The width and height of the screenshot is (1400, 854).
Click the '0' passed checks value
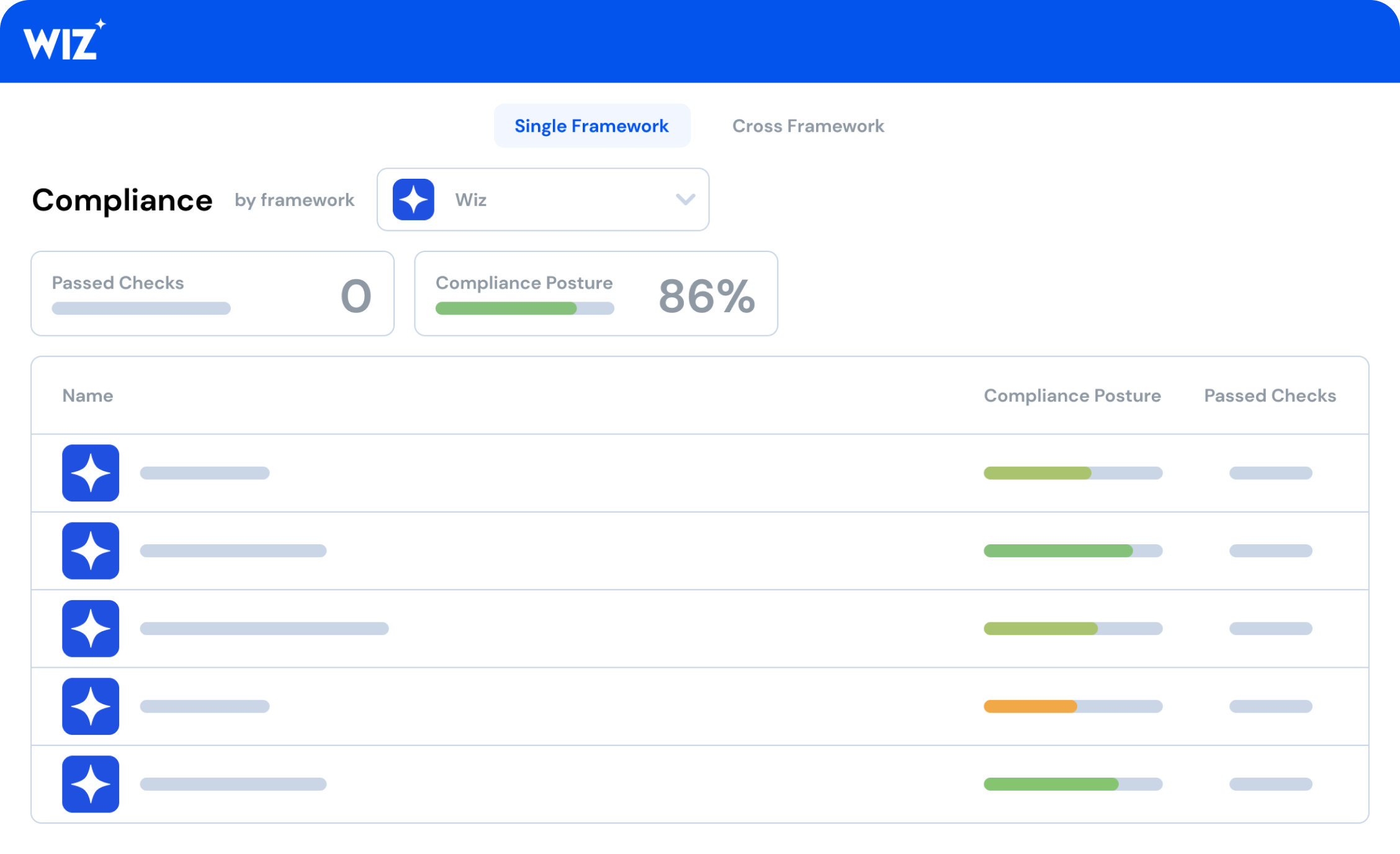(356, 296)
